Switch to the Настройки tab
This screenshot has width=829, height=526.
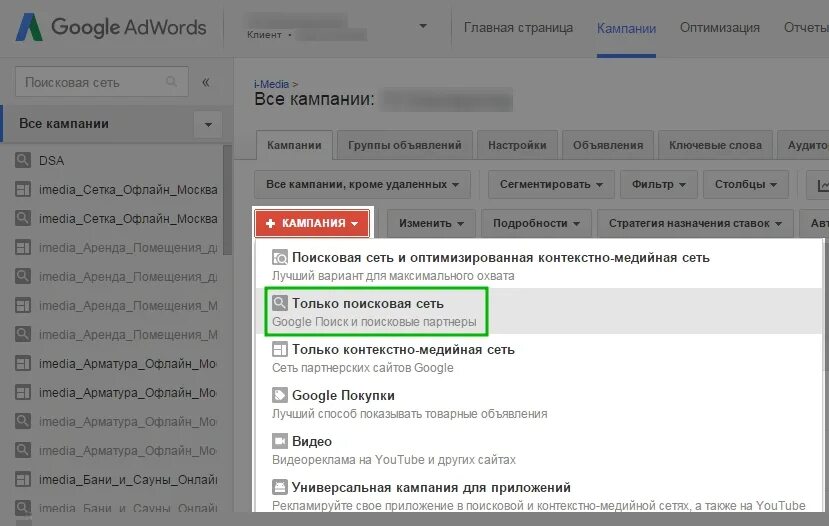[517, 145]
